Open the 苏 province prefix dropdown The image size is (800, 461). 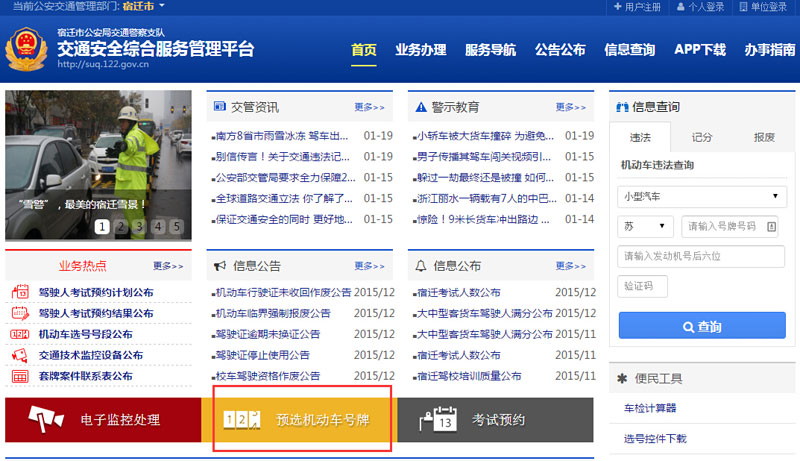pyautogui.click(x=645, y=226)
